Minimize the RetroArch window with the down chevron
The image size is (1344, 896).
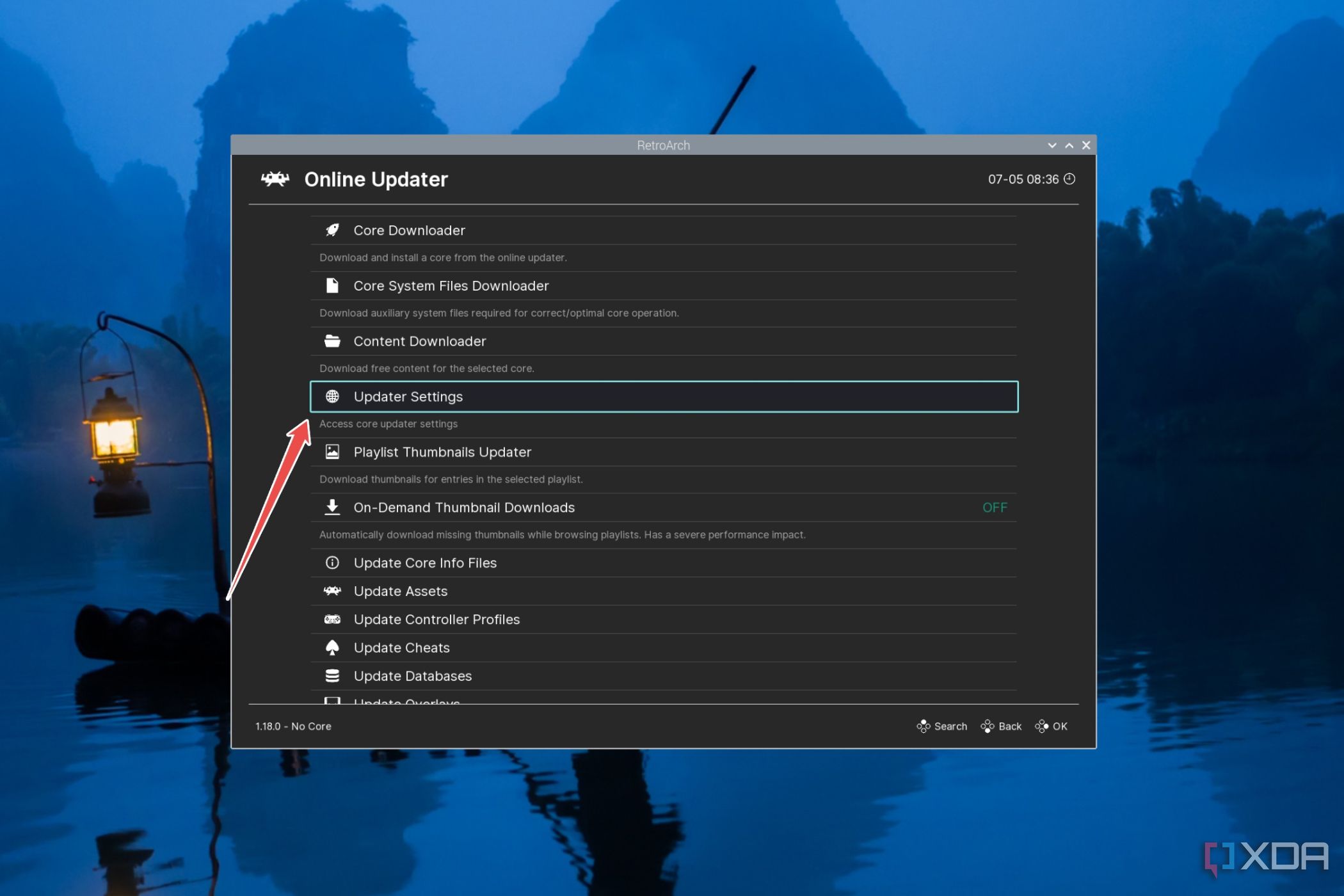point(1052,145)
